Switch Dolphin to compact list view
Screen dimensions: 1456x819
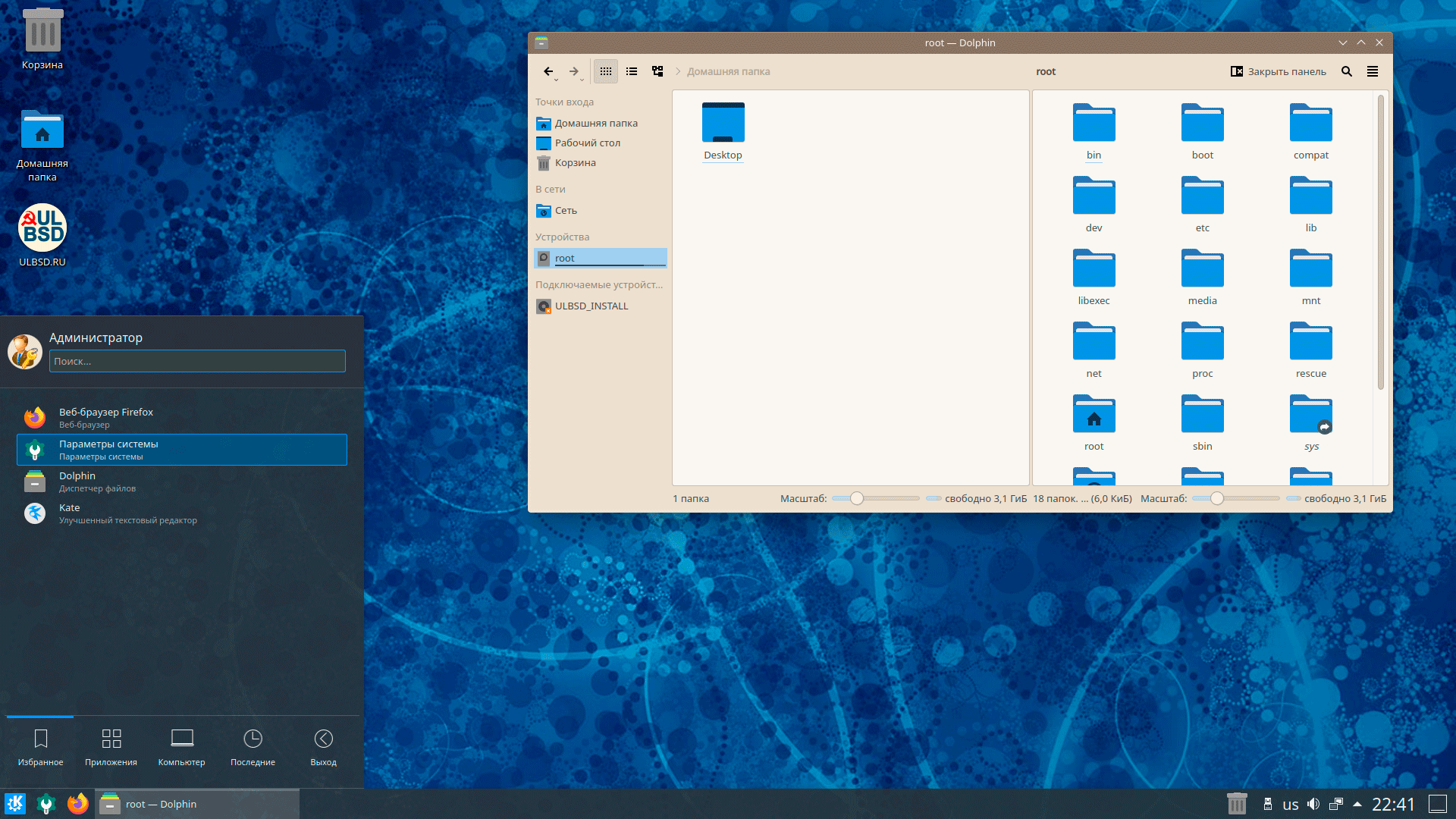632,71
